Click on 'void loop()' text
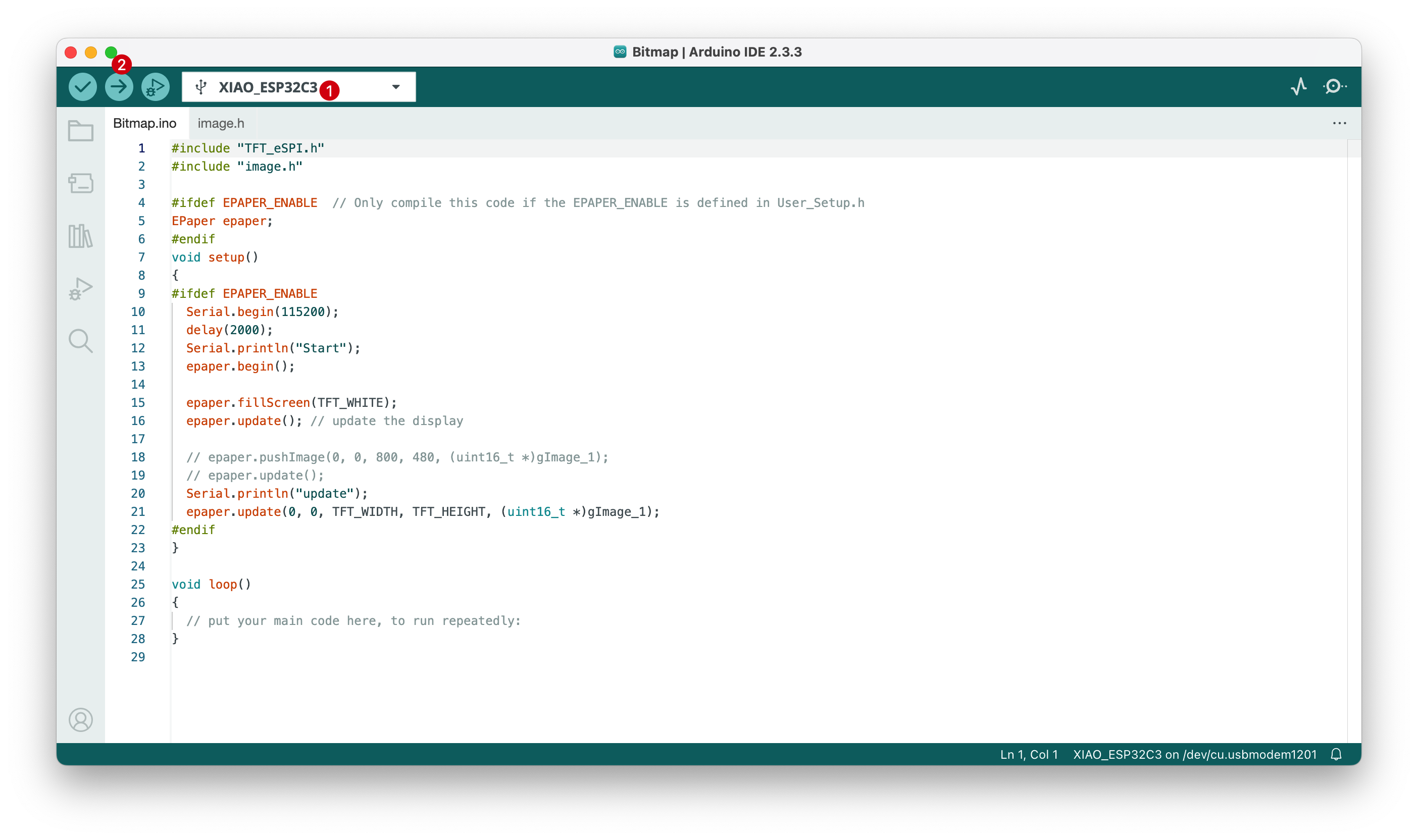Image resolution: width=1418 pixels, height=840 pixels. pyautogui.click(x=211, y=585)
